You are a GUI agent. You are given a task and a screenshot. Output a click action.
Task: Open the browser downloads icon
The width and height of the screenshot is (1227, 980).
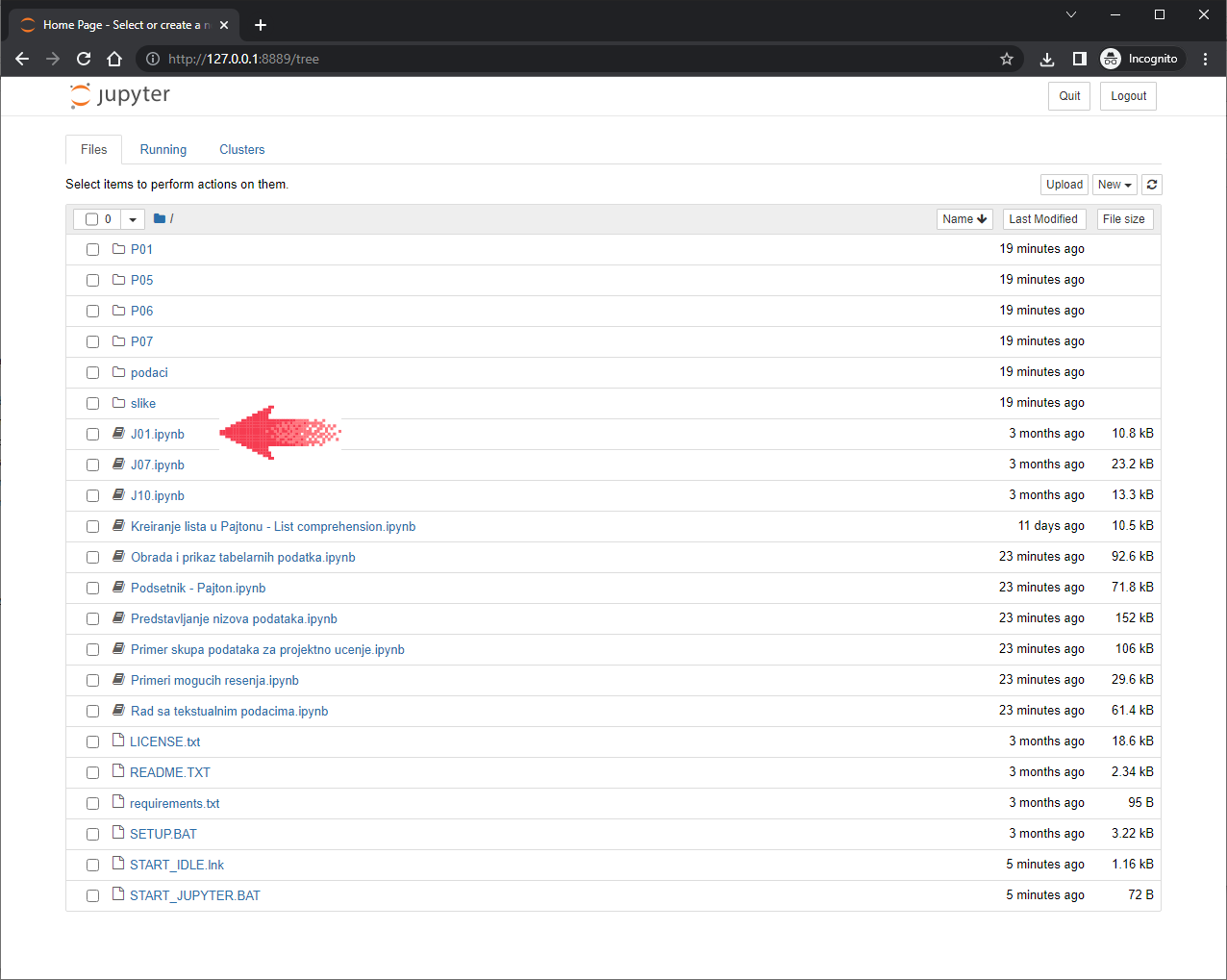click(x=1047, y=59)
